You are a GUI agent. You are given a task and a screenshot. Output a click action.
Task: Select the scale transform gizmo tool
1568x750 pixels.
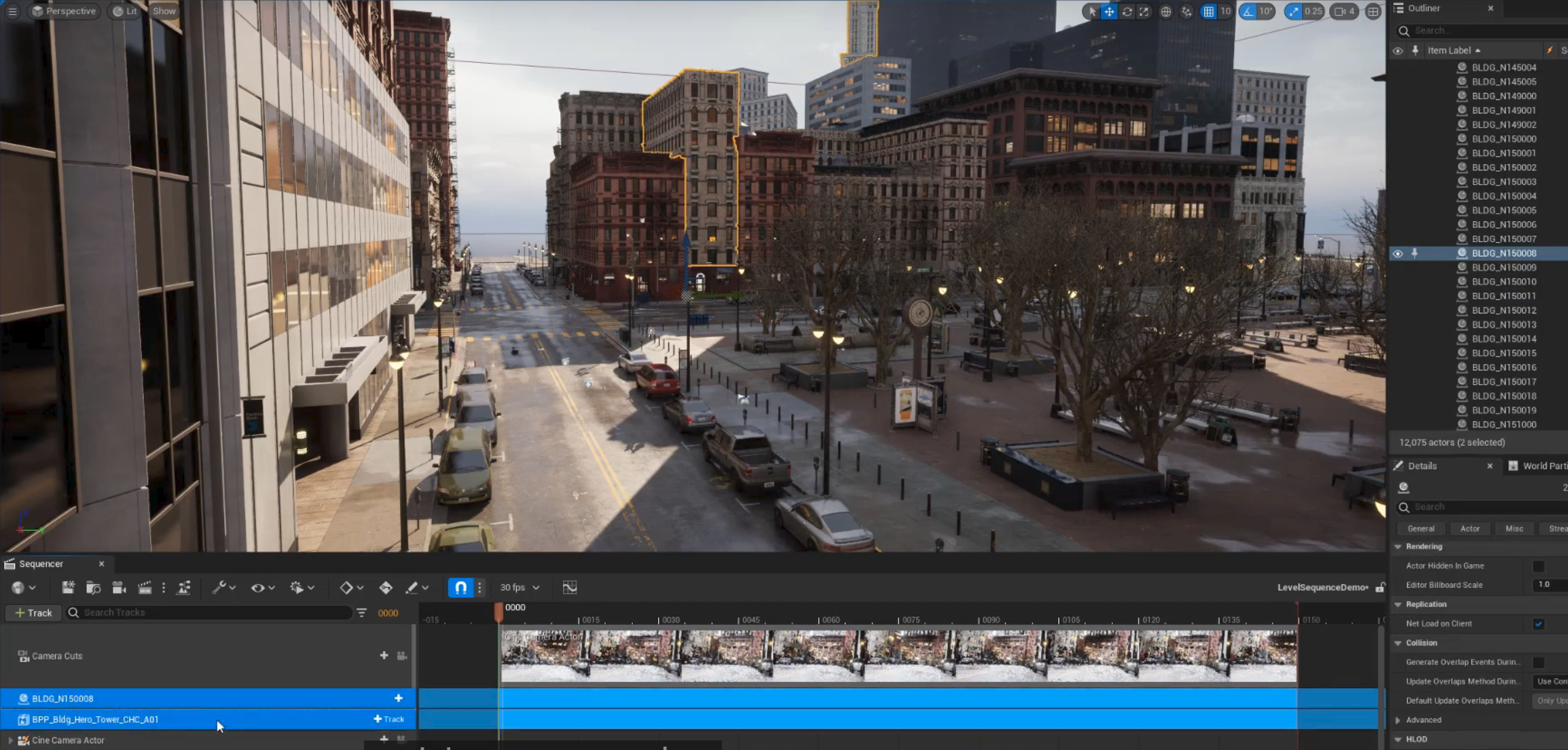click(1144, 12)
